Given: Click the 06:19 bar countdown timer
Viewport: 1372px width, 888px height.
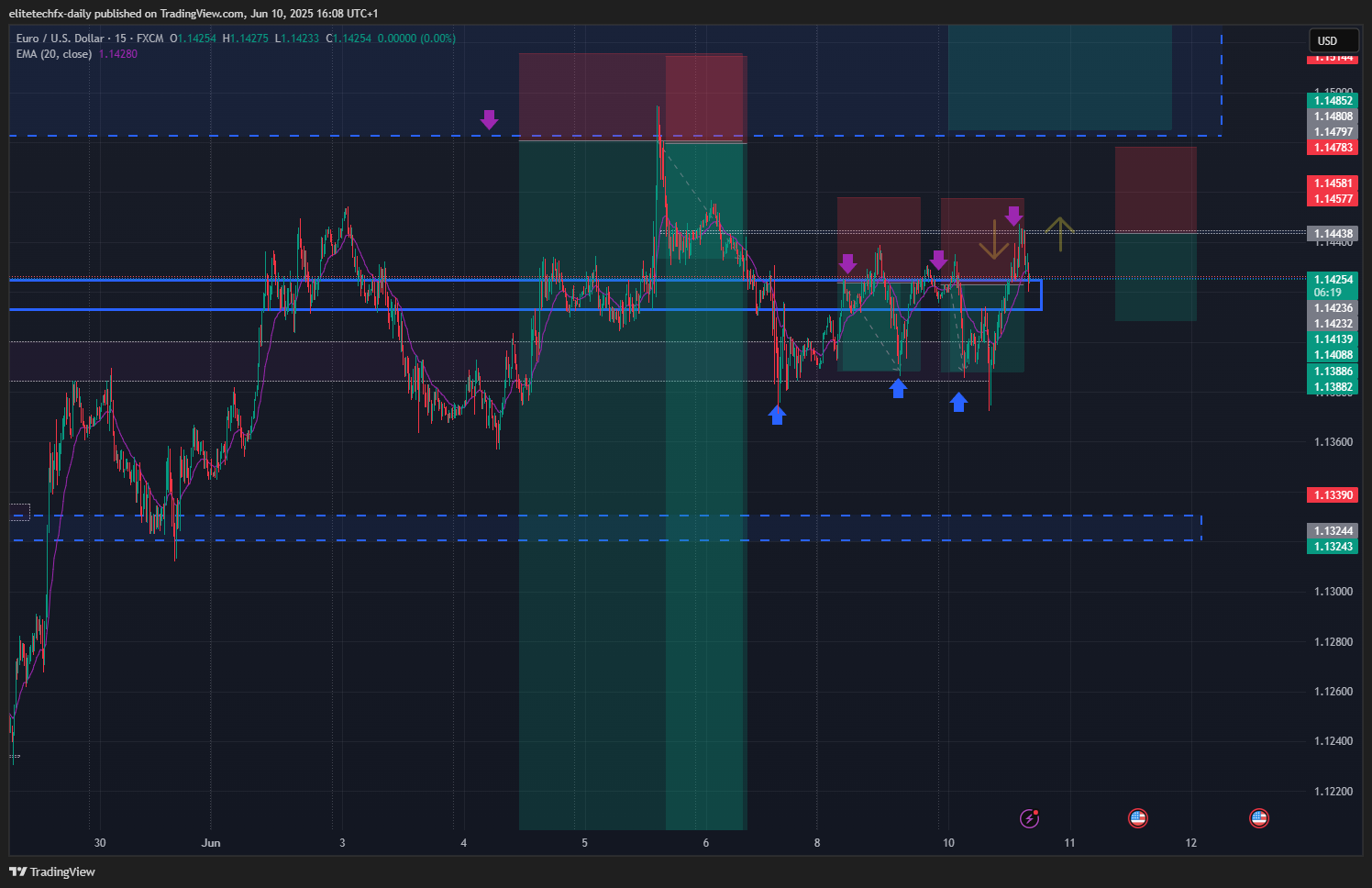Looking at the screenshot, I should [x=1328, y=293].
